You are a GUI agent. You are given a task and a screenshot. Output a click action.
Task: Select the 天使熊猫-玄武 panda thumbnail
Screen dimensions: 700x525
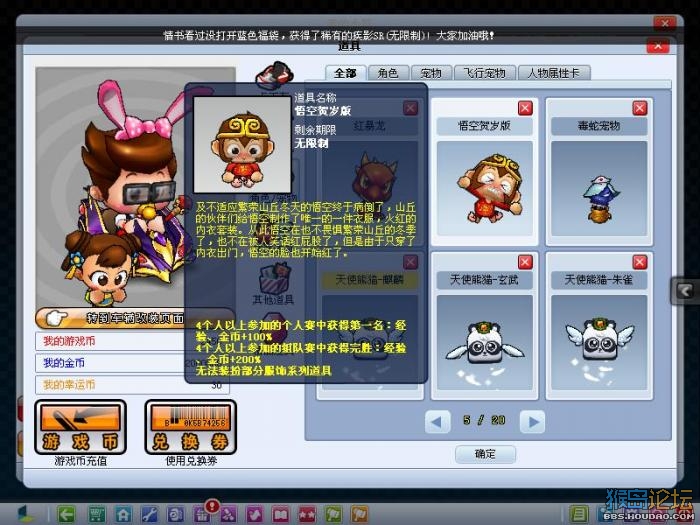click(x=485, y=342)
